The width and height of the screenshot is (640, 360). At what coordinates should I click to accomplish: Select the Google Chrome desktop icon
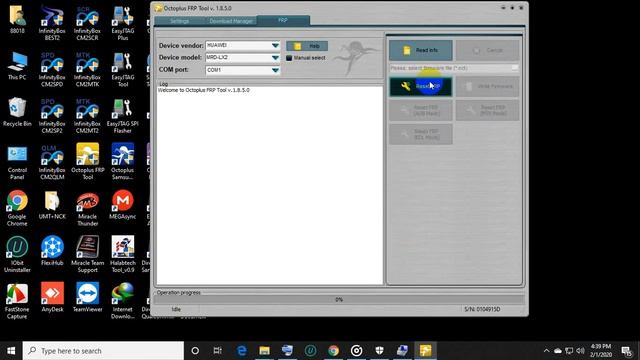(17, 208)
